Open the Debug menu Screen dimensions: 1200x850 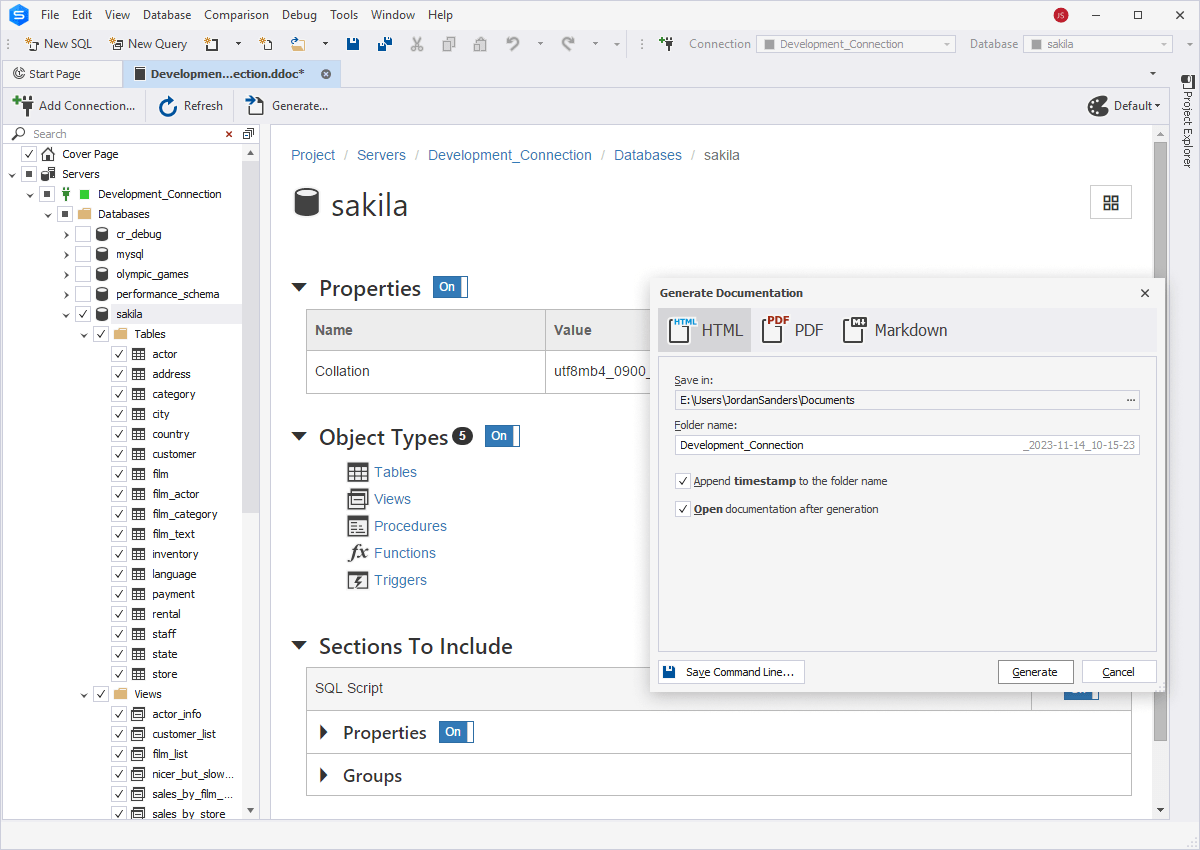[x=300, y=14]
